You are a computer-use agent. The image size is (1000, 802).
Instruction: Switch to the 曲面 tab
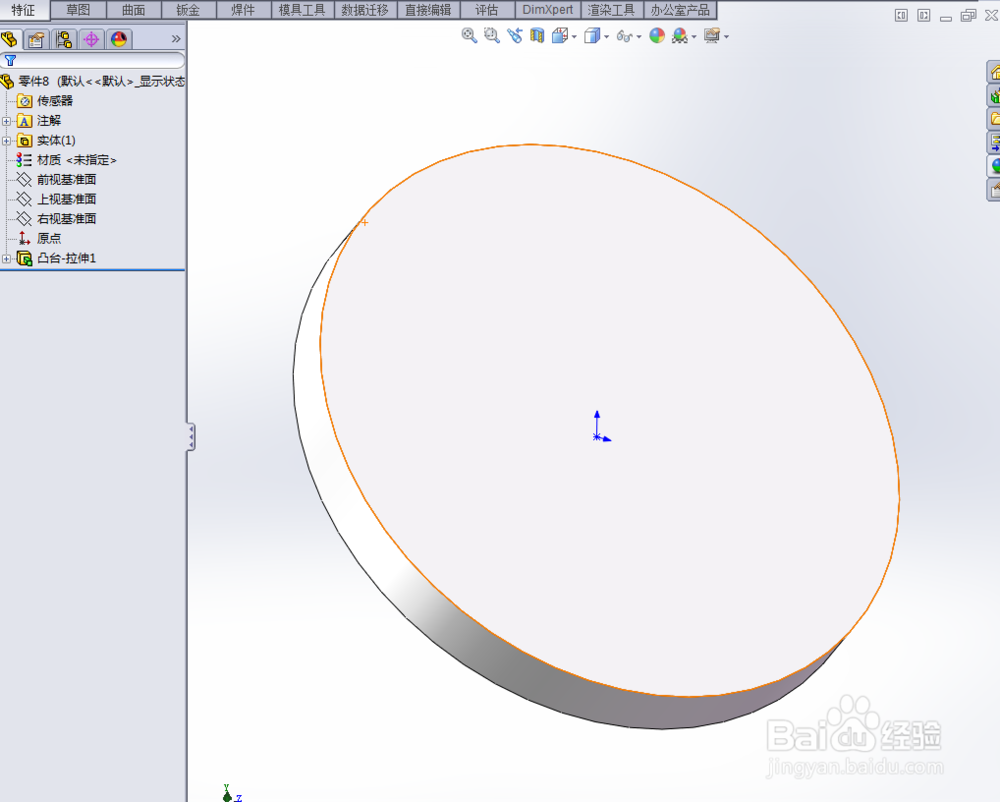133,10
